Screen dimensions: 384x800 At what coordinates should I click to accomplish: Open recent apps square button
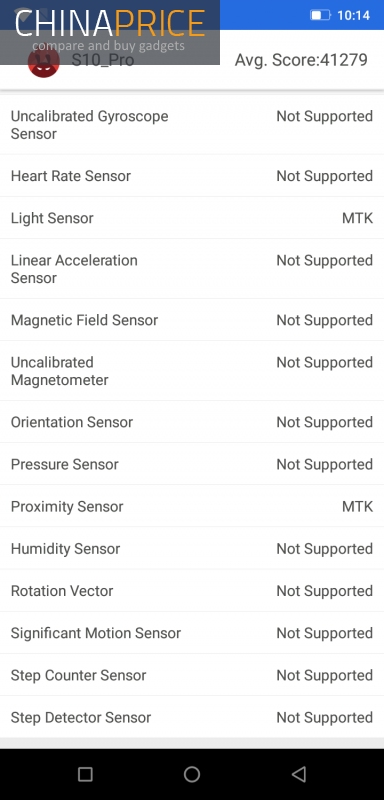click(85, 774)
